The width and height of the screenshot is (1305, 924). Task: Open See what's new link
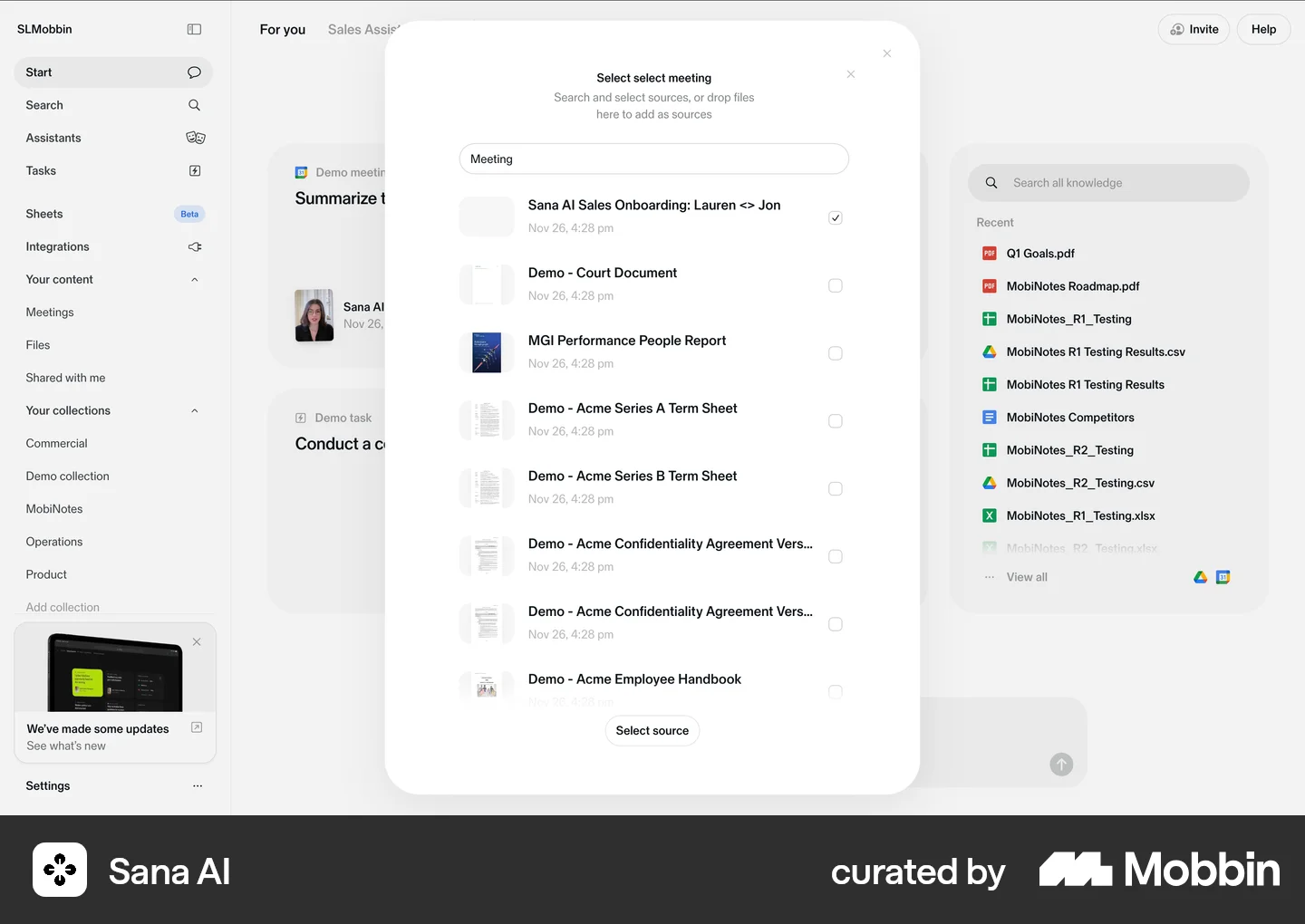(66, 746)
